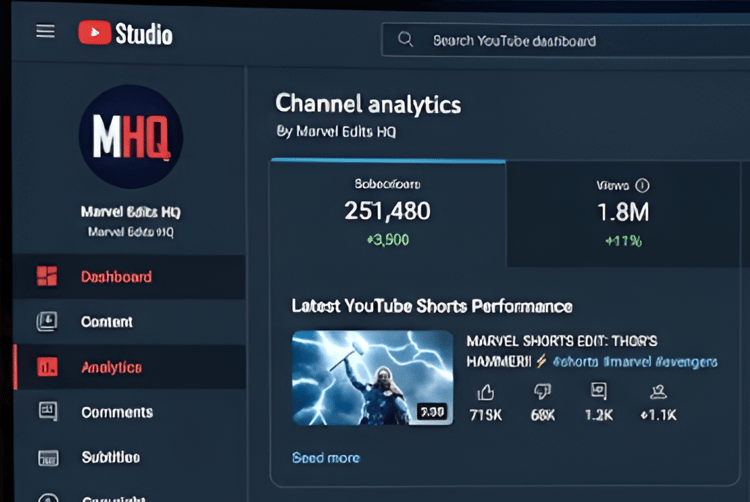Click the Comments icon in sidebar
This screenshot has height=502, width=750.
click(x=48, y=411)
